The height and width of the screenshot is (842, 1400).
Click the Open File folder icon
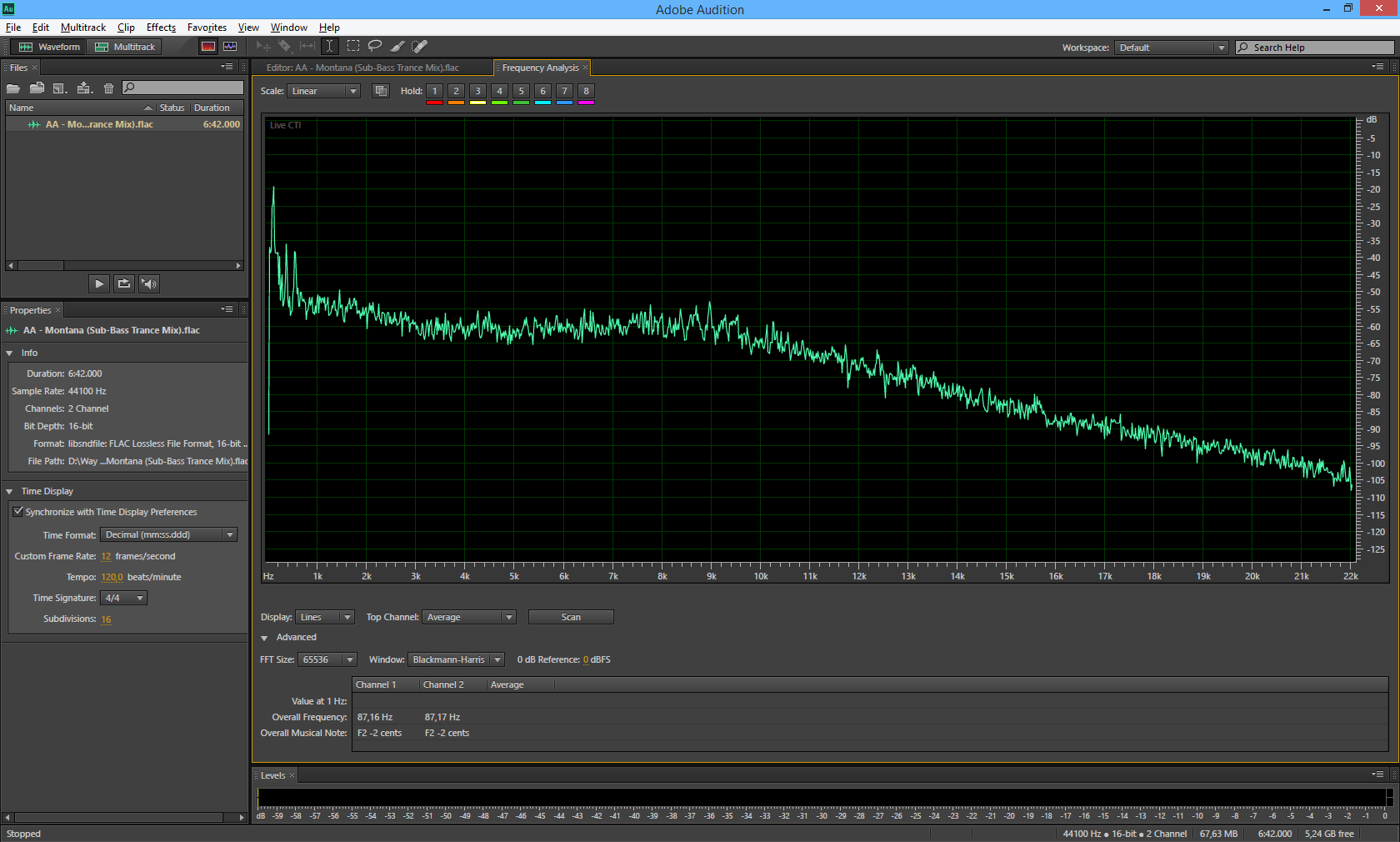(x=13, y=88)
